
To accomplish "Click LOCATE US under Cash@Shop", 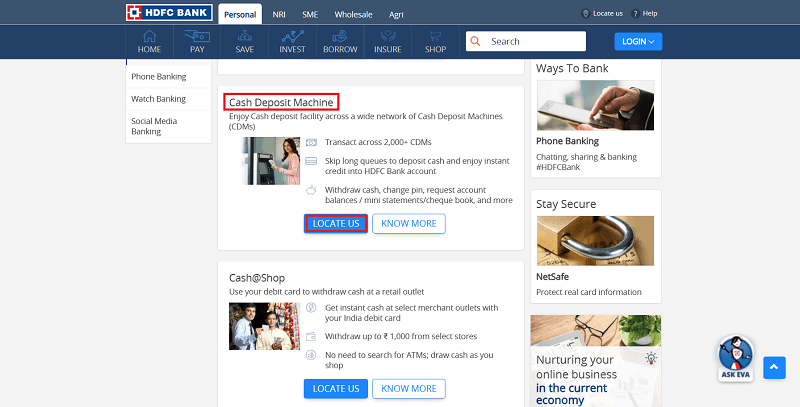I will tap(336, 389).
